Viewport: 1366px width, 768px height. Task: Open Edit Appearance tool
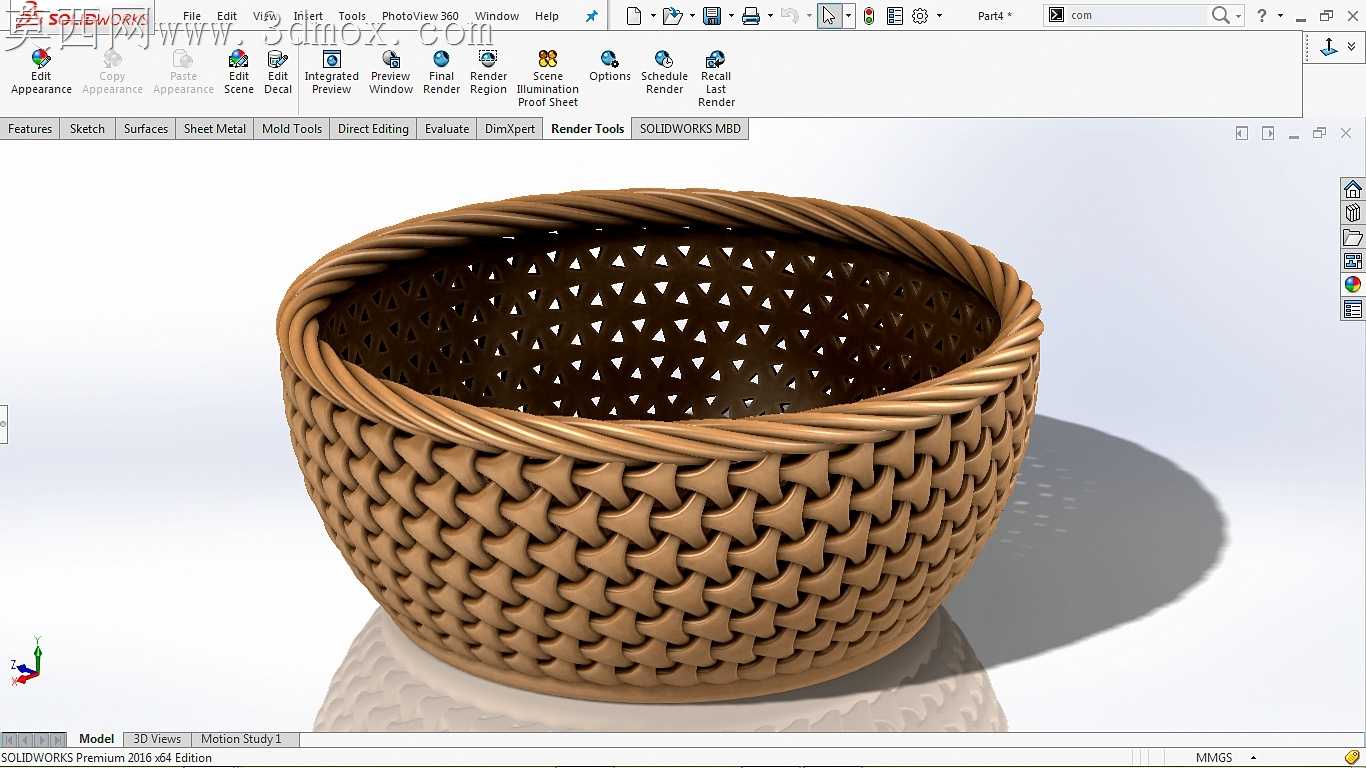(41, 72)
